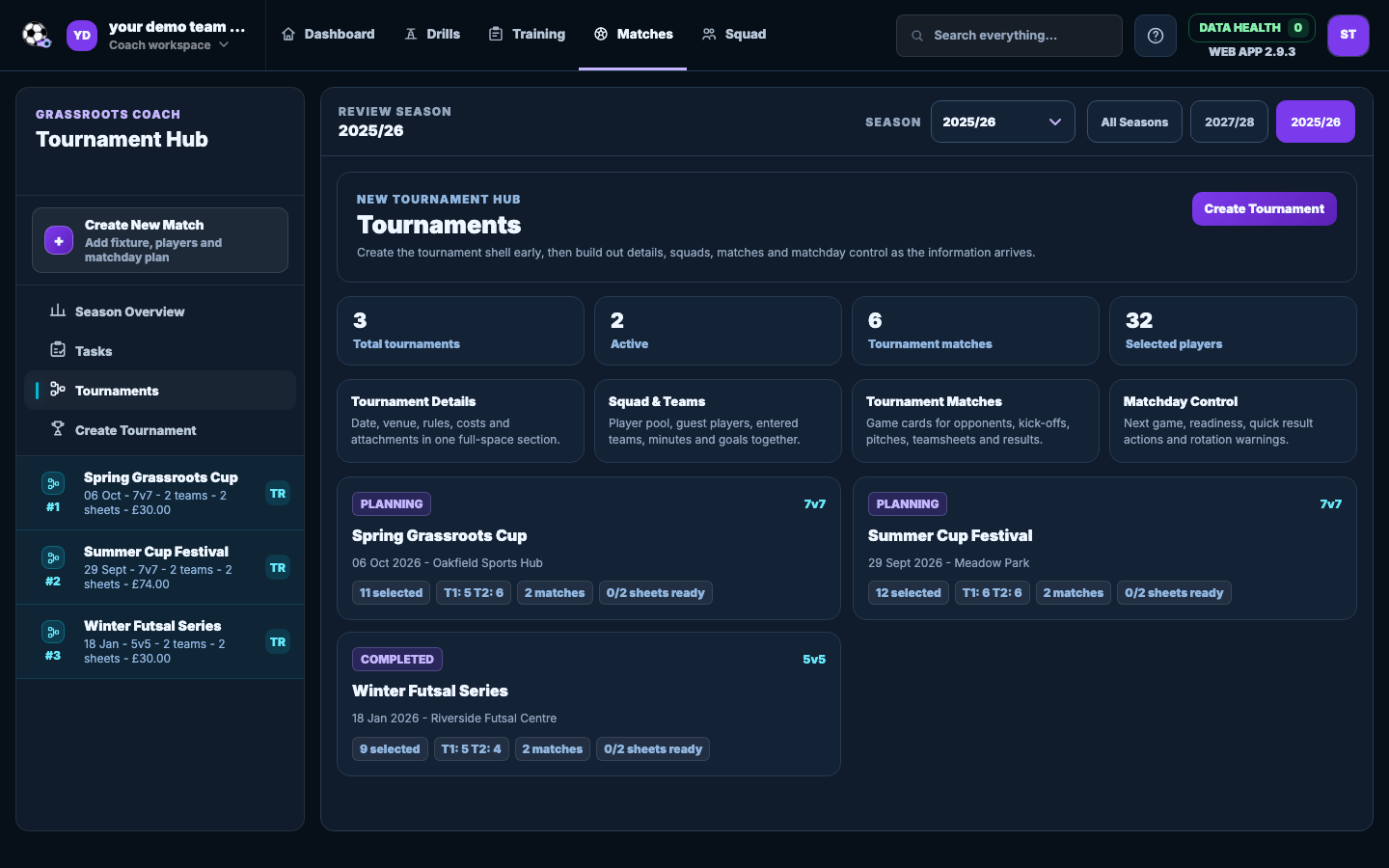Open the Data Health indicator
This screenshot has width=1389, height=868.
pos(1251,28)
